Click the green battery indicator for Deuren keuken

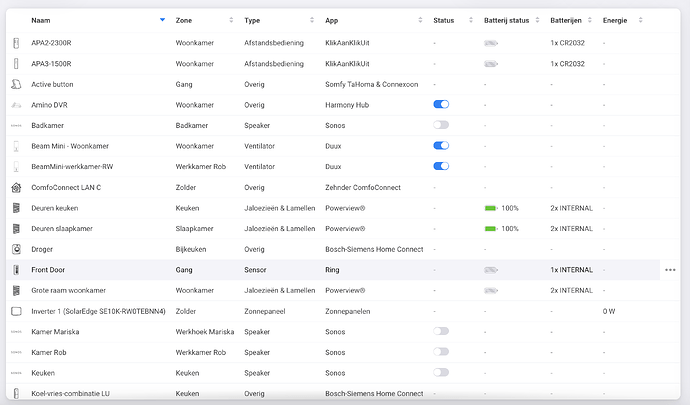click(x=491, y=208)
